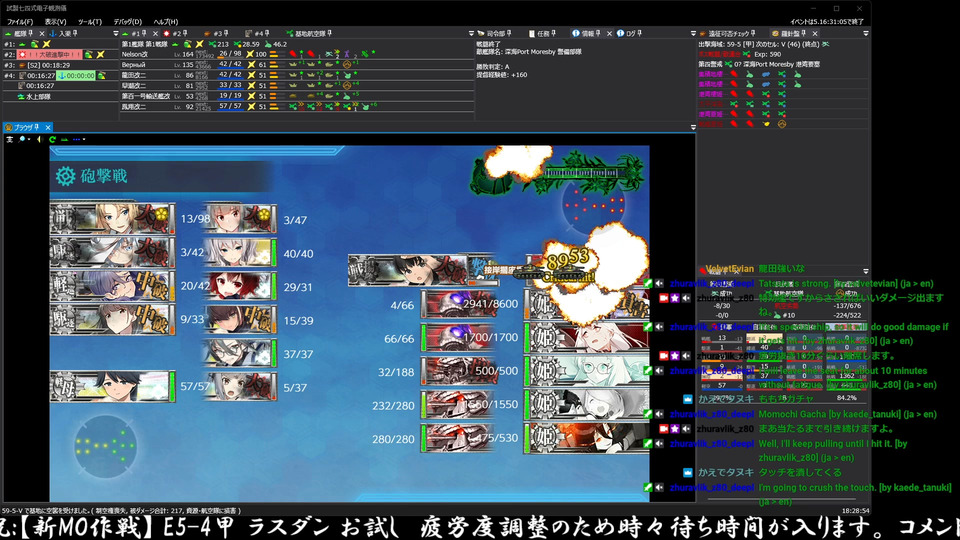Switch to the #4 fleet tab
The height and width of the screenshot is (540, 960).
click(257, 34)
